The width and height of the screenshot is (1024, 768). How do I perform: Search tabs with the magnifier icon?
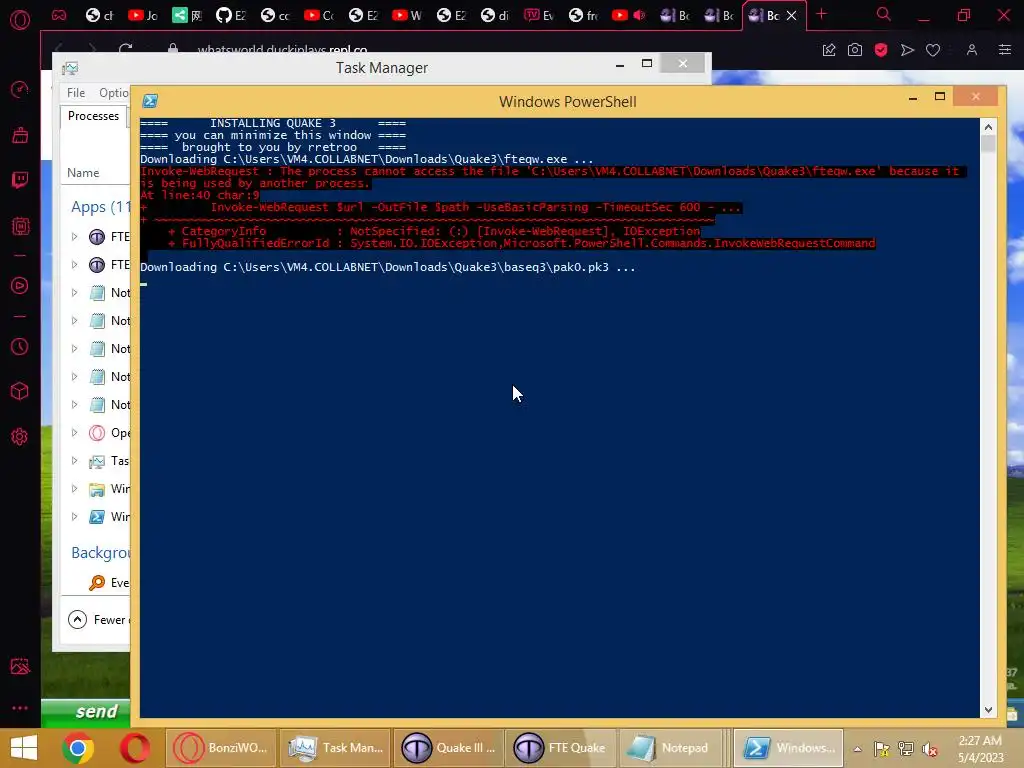(883, 14)
